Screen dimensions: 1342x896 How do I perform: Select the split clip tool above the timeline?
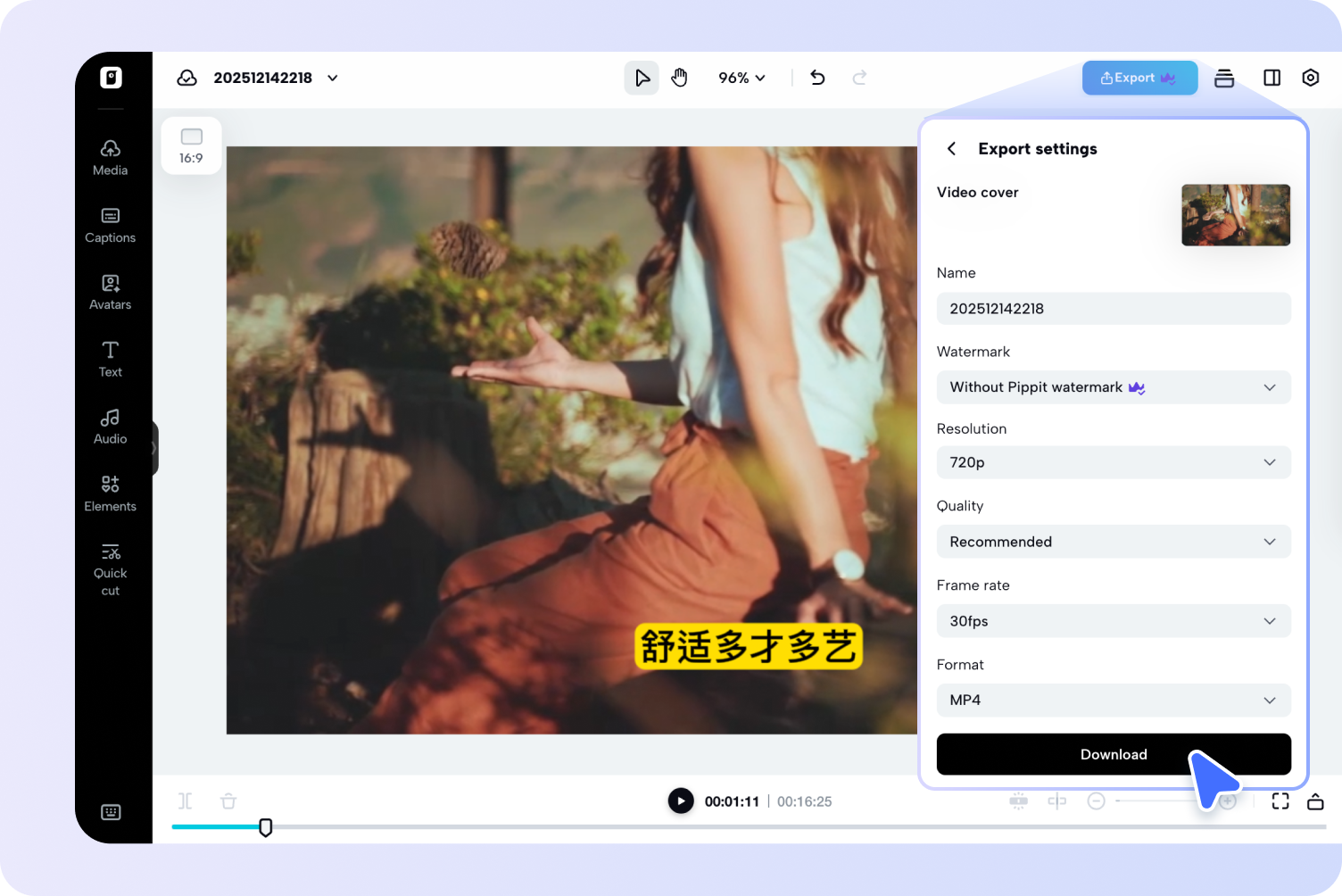coord(186,801)
